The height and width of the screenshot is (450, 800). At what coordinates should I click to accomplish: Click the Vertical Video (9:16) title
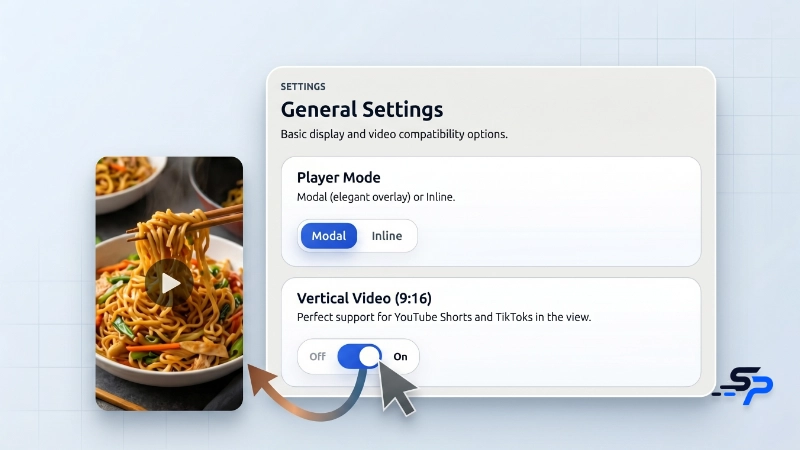click(364, 298)
